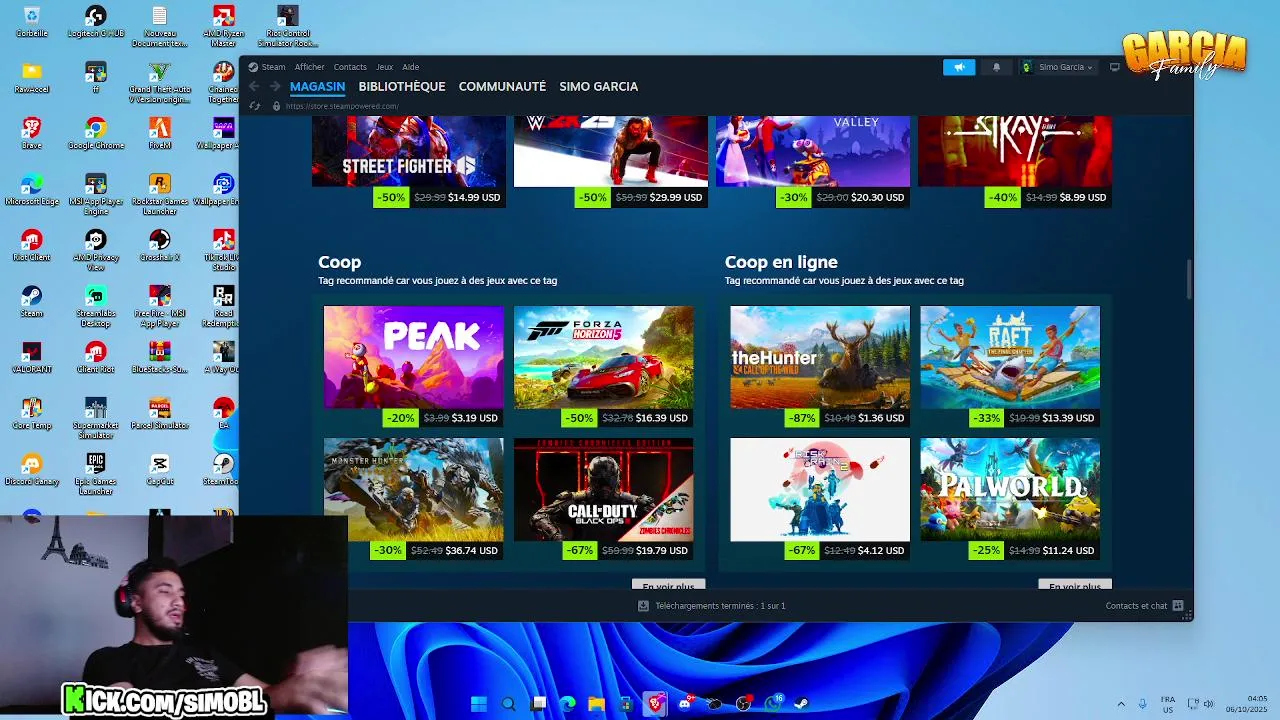This screenshot has width=1280, height=720.
Task: Switch to the MAGASIN tab
Action: [317, 87]
